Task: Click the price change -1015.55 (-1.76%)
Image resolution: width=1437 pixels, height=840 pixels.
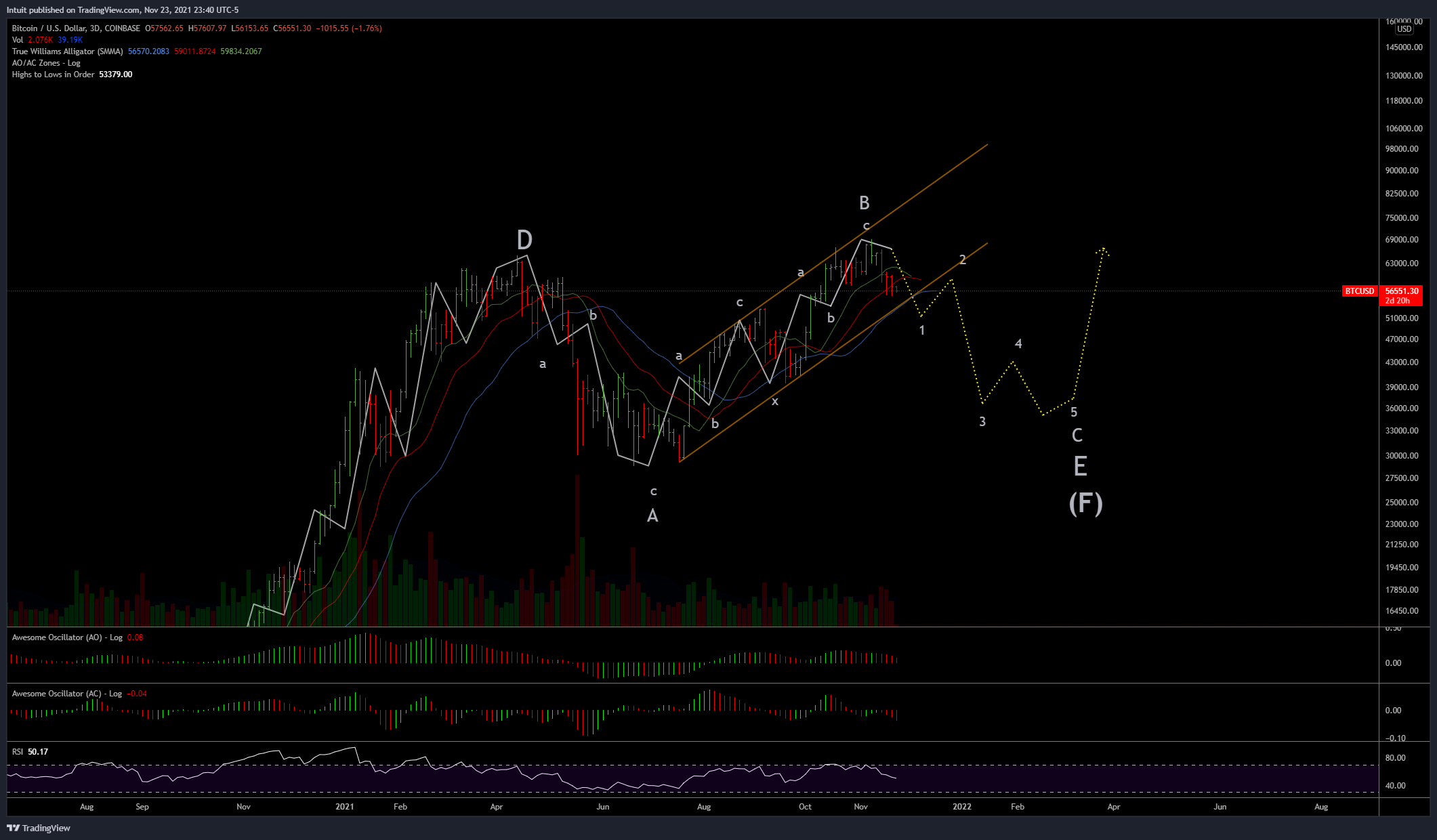Action: (x=349, y=28)
